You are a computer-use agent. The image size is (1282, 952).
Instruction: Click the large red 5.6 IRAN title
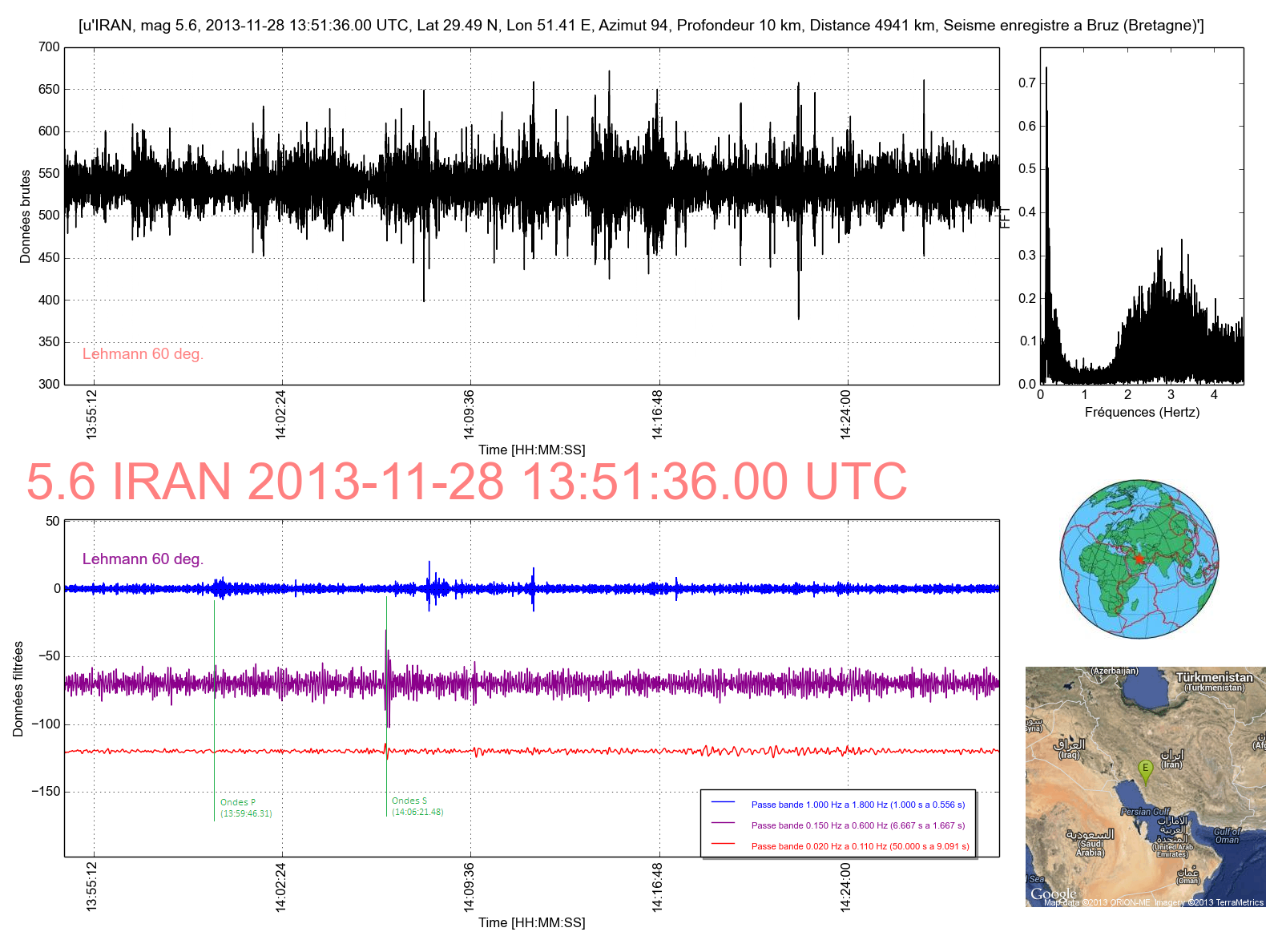tap(466, 482)
